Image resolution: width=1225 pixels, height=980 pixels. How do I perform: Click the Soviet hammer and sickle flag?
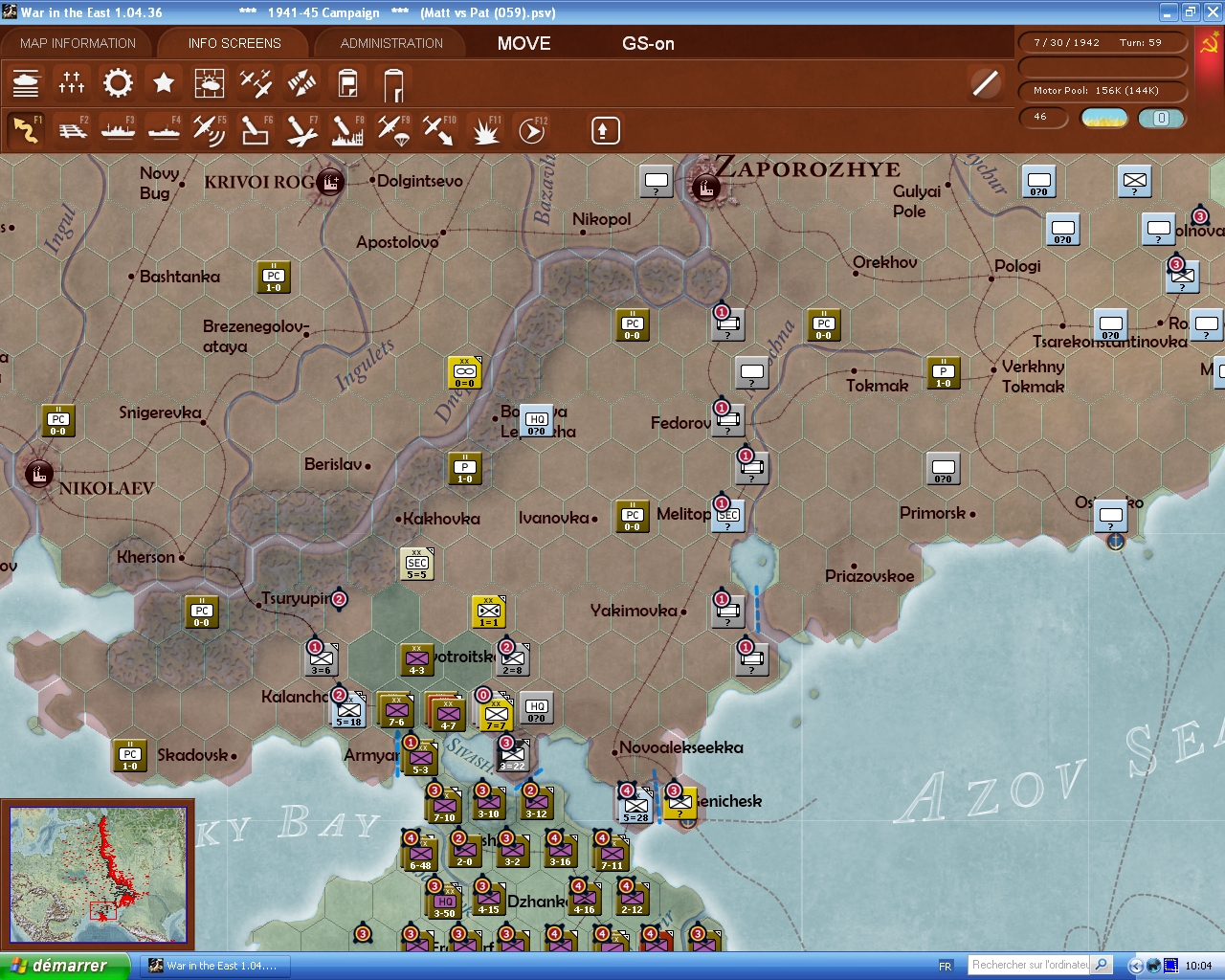point(1209,44)
